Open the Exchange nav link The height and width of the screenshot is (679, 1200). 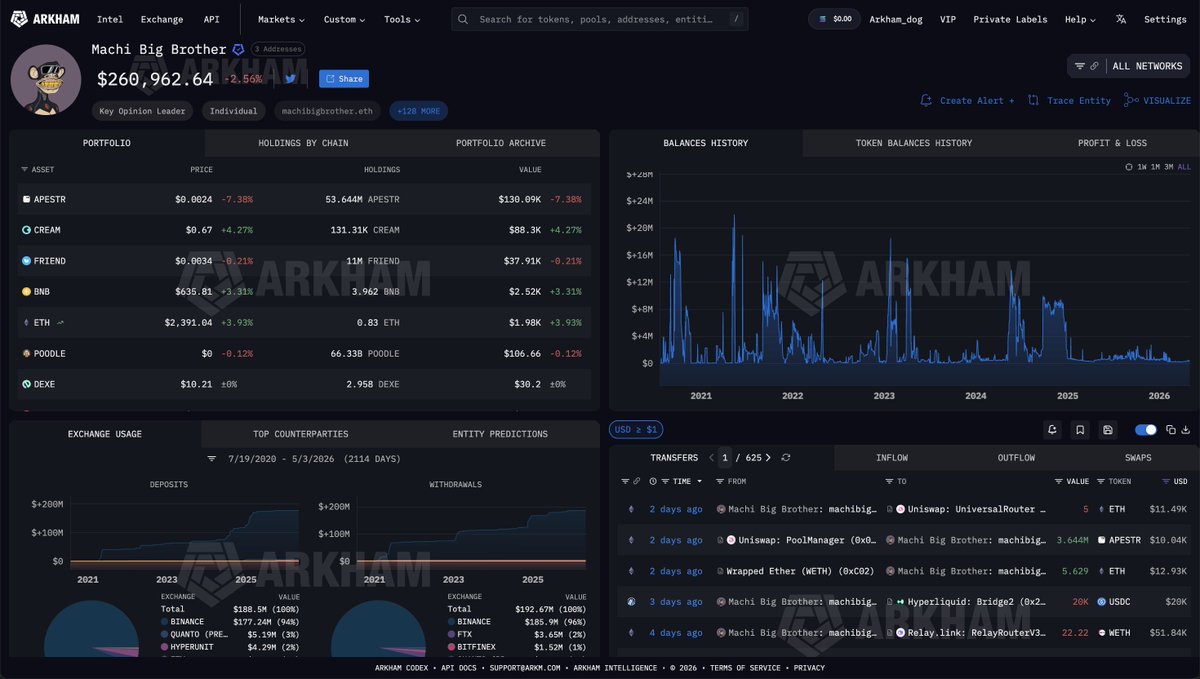pos(162,19)
